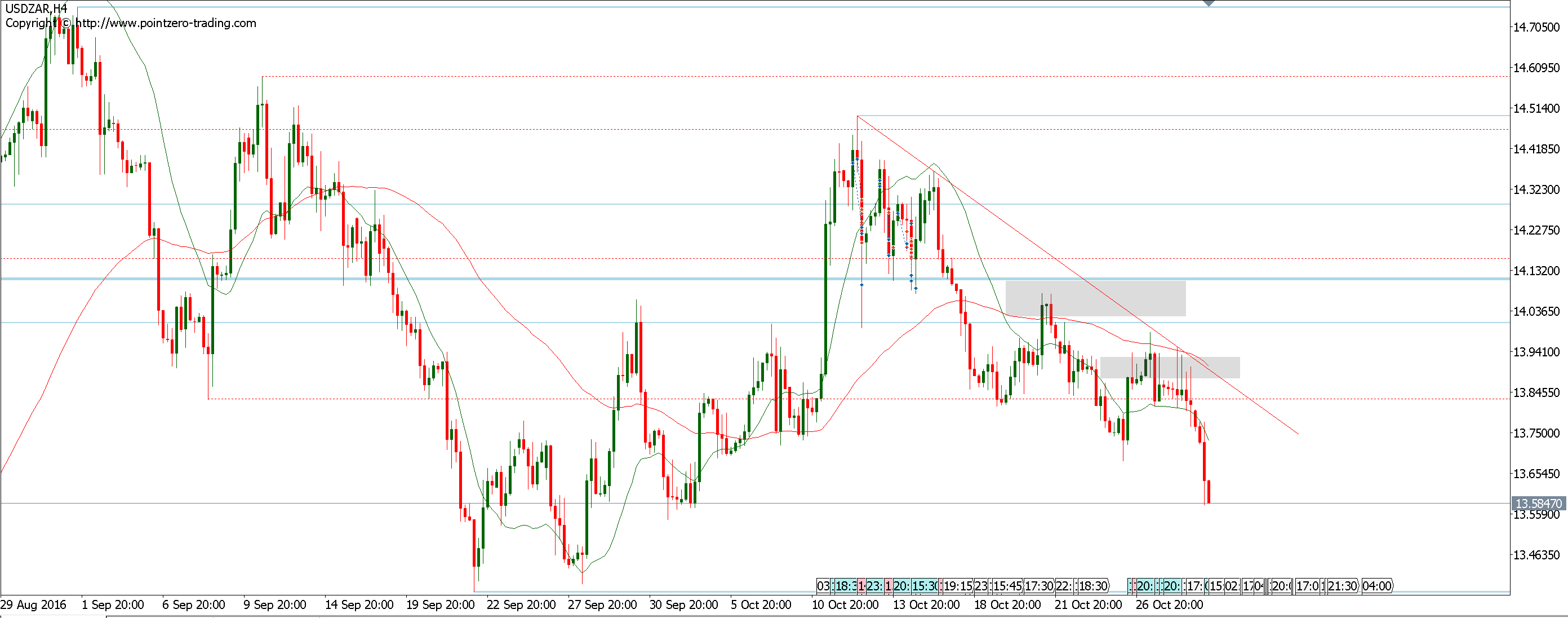Click the 14.13200 price scale label
This screenshot has width=1568, height=618.
point(1536,271)
